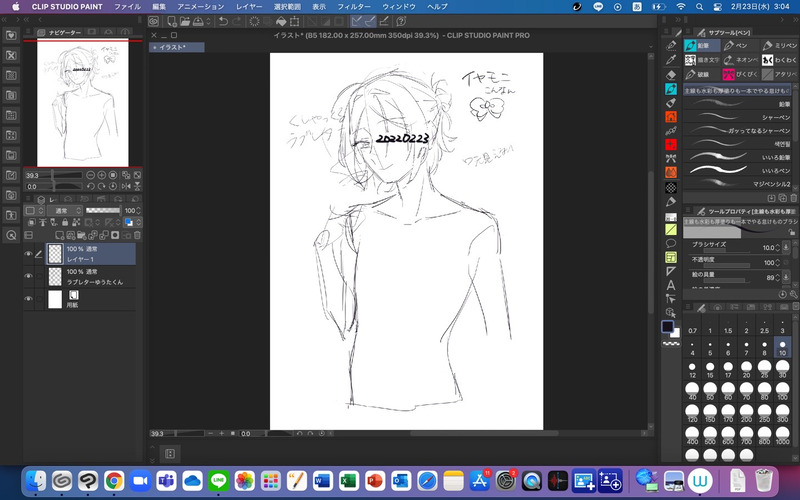Viewport: 800px width, 500px height.
Task: Undo the last action with the undo arrow
Action: click(x=223, y=21)
